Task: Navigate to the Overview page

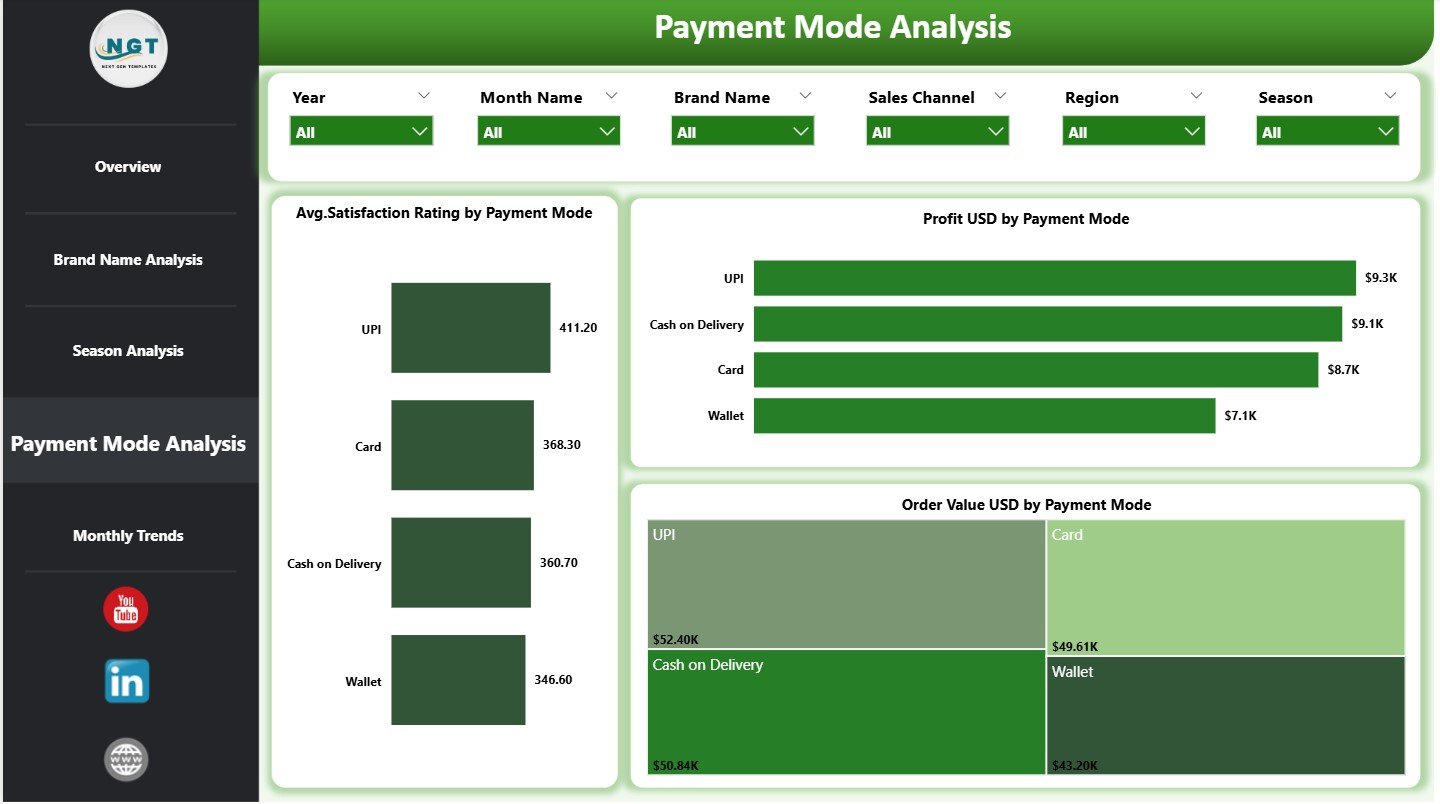Action: (x=128, y=166)
